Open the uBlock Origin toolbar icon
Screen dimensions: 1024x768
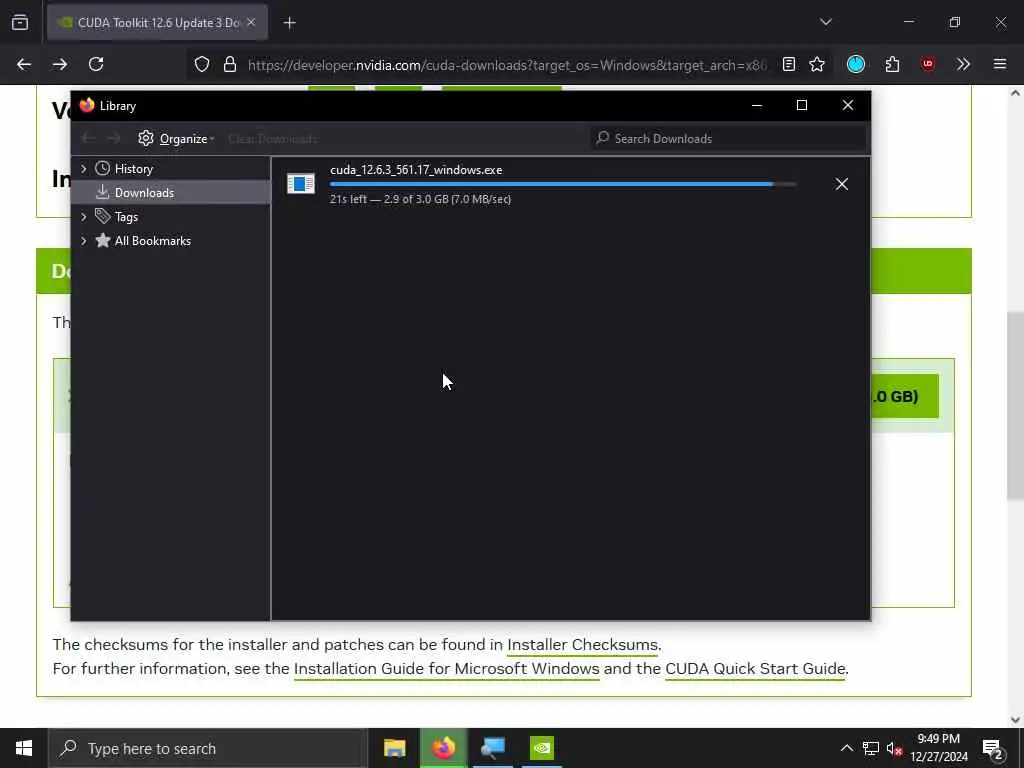pyautogui.click(x=927, y=64)
